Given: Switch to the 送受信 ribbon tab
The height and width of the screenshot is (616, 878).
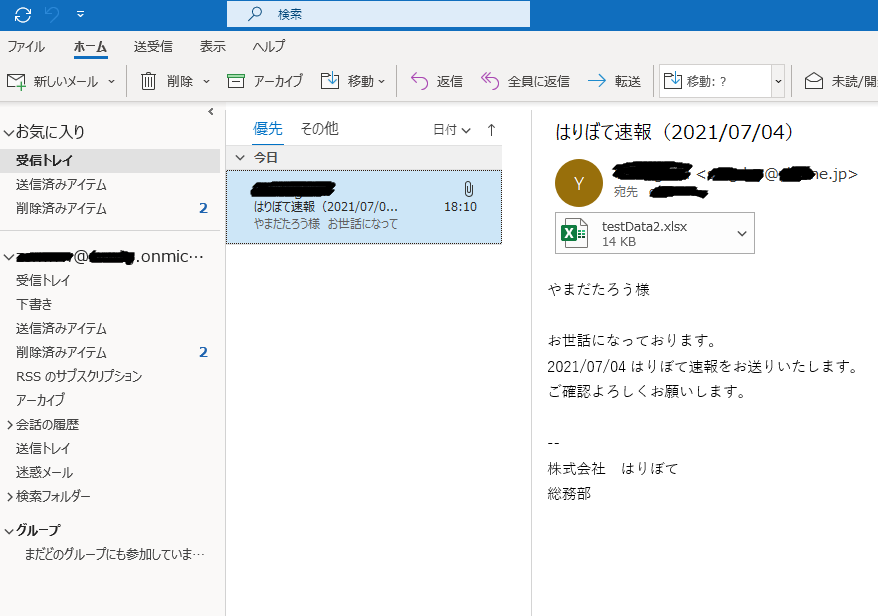Looking at the screenshot, I should pos(153,46).
